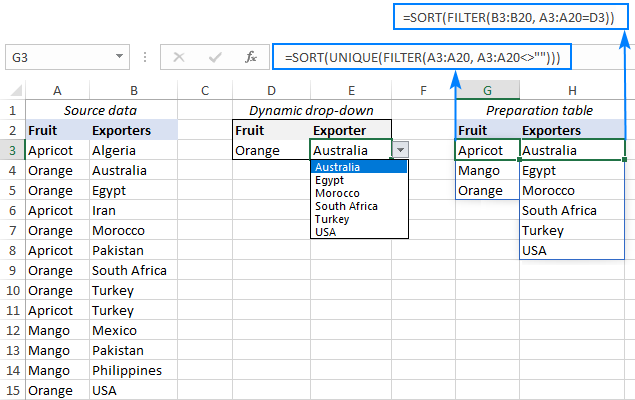This screenshot has height=400, width=635.
Task: Click the Insert Function fx icon
Action: click(x=252, y=58)
